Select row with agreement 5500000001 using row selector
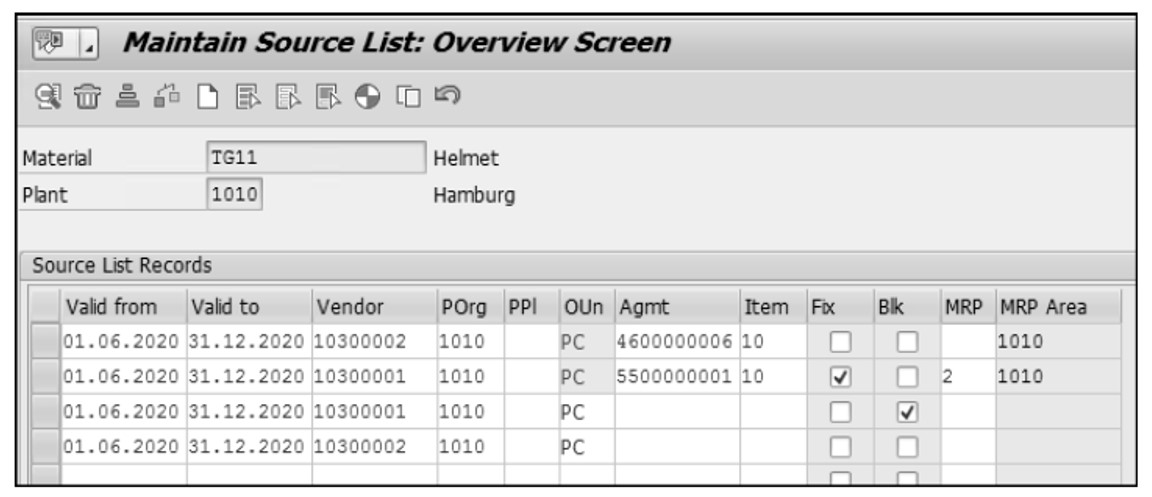The image size is (1152, 497). click(45, 377)
